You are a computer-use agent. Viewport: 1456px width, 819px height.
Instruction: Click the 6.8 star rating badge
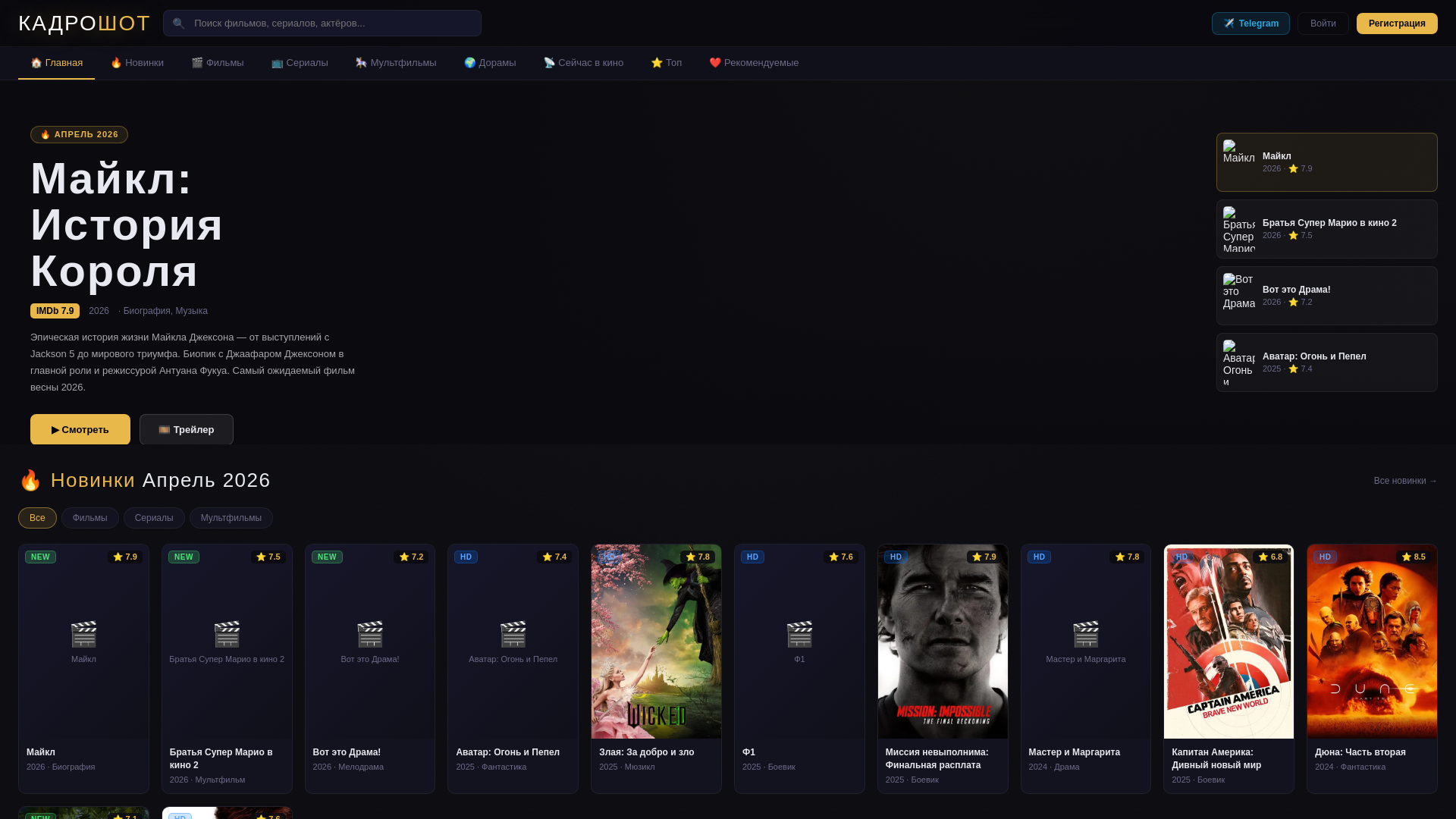coord(1270,557)
